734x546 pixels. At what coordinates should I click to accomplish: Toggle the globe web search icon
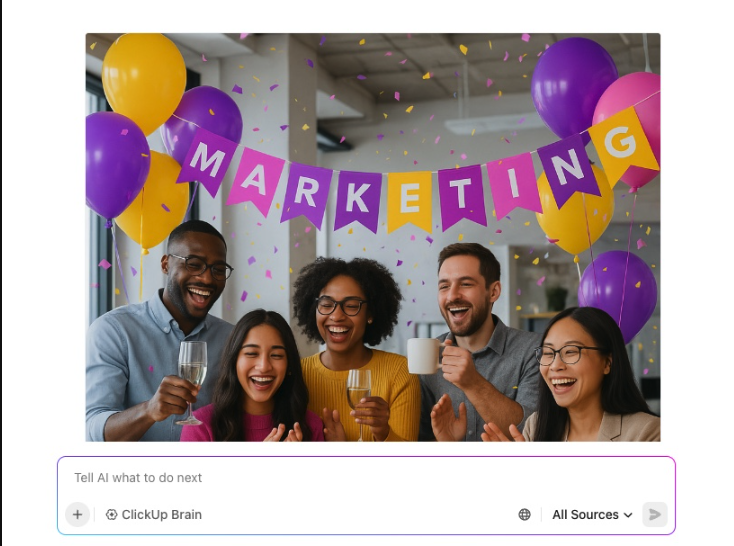pos(525,515)
